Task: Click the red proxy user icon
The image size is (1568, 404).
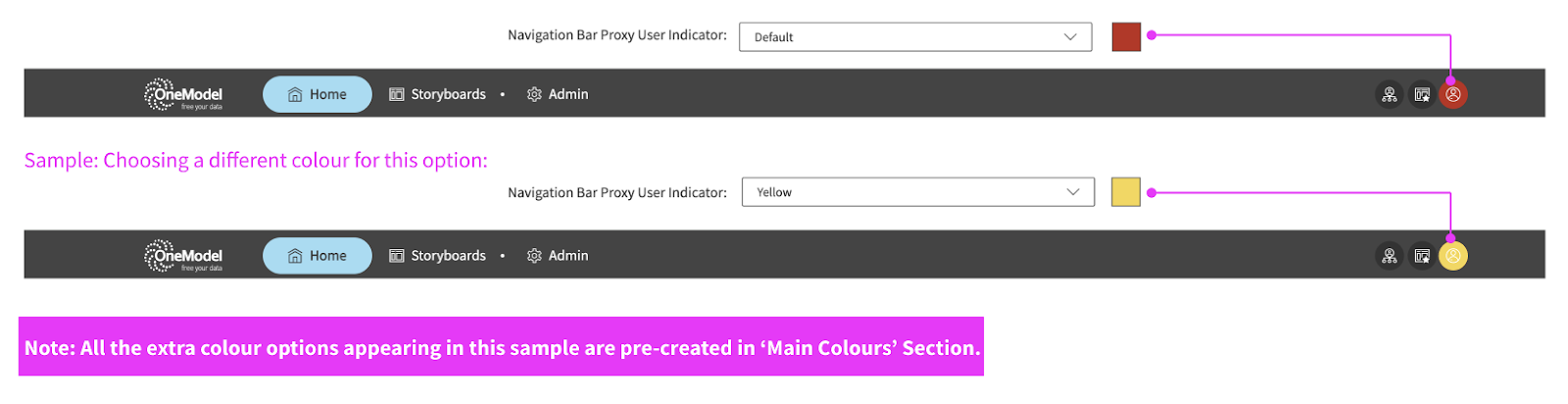Action: (1452, 95)
